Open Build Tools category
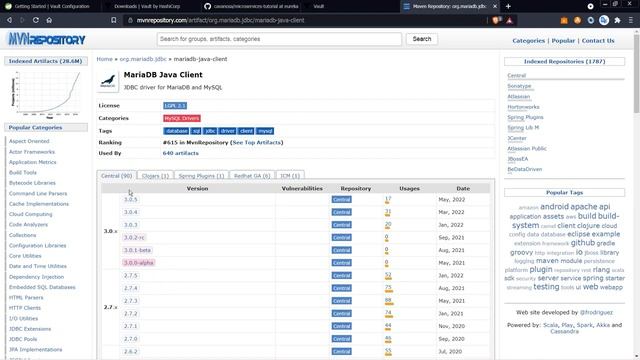 pyautogui.click(x=23, y=173)
